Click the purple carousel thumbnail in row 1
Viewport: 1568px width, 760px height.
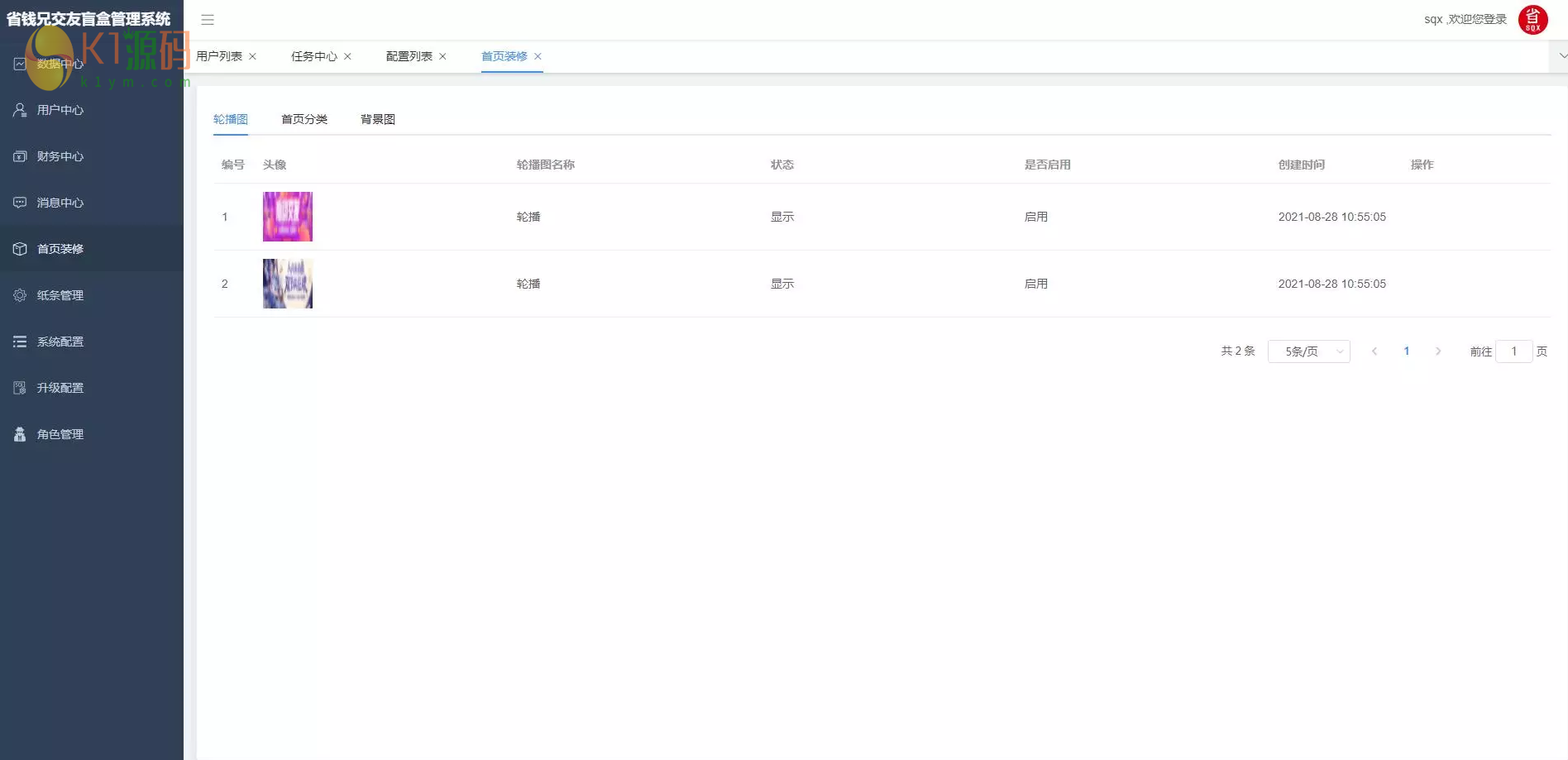pyautogui.click(x=288, y=217)
